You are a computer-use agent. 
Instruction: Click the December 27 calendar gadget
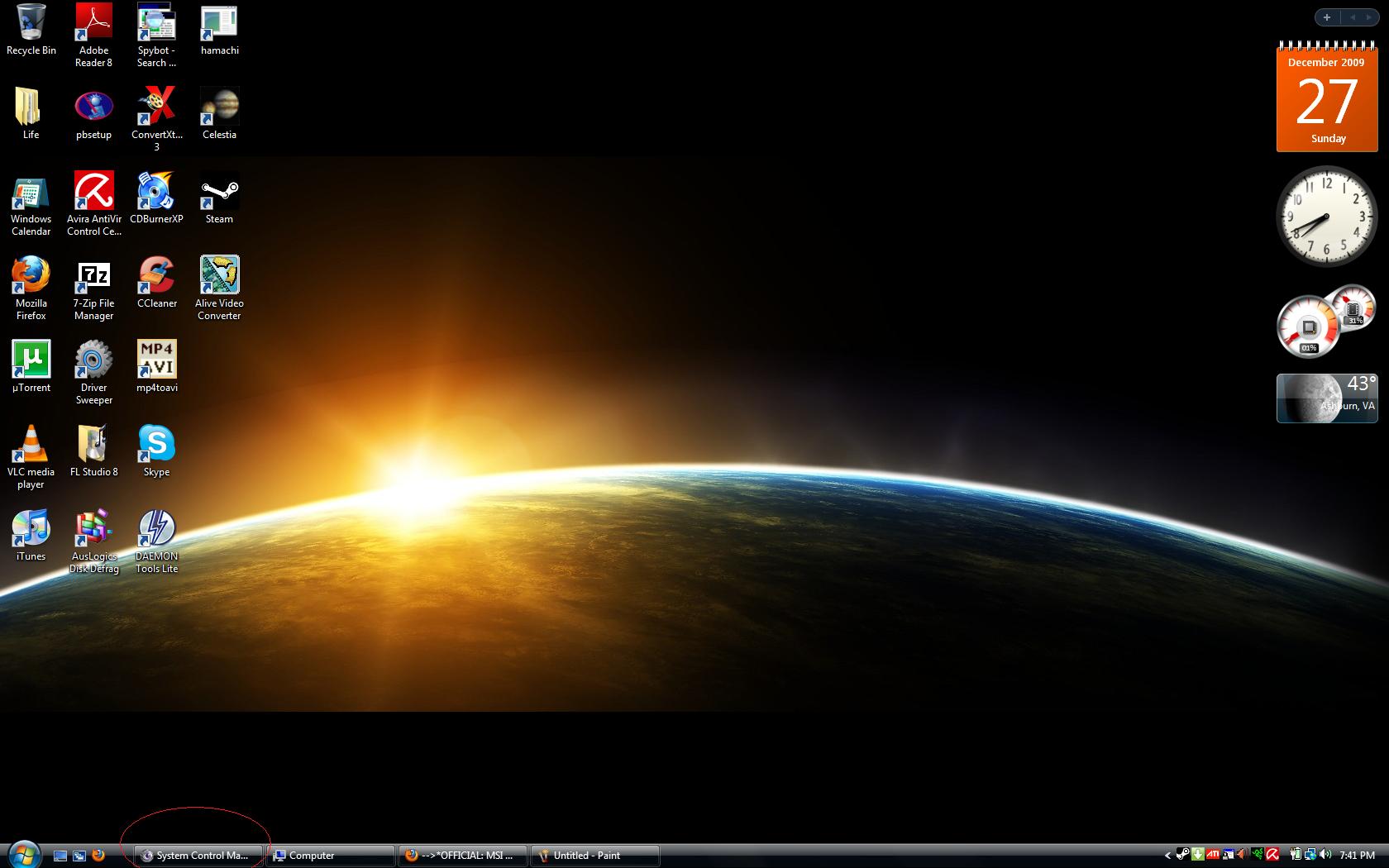coord(1327,97)
